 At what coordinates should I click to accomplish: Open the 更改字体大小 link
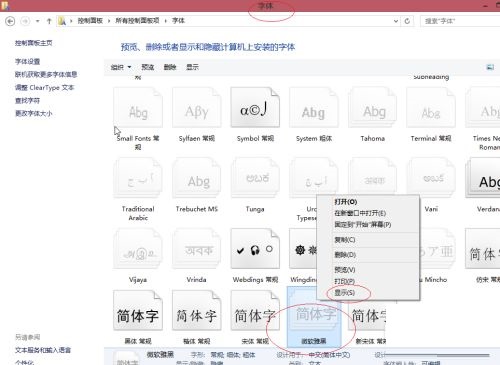pos(34,114)
